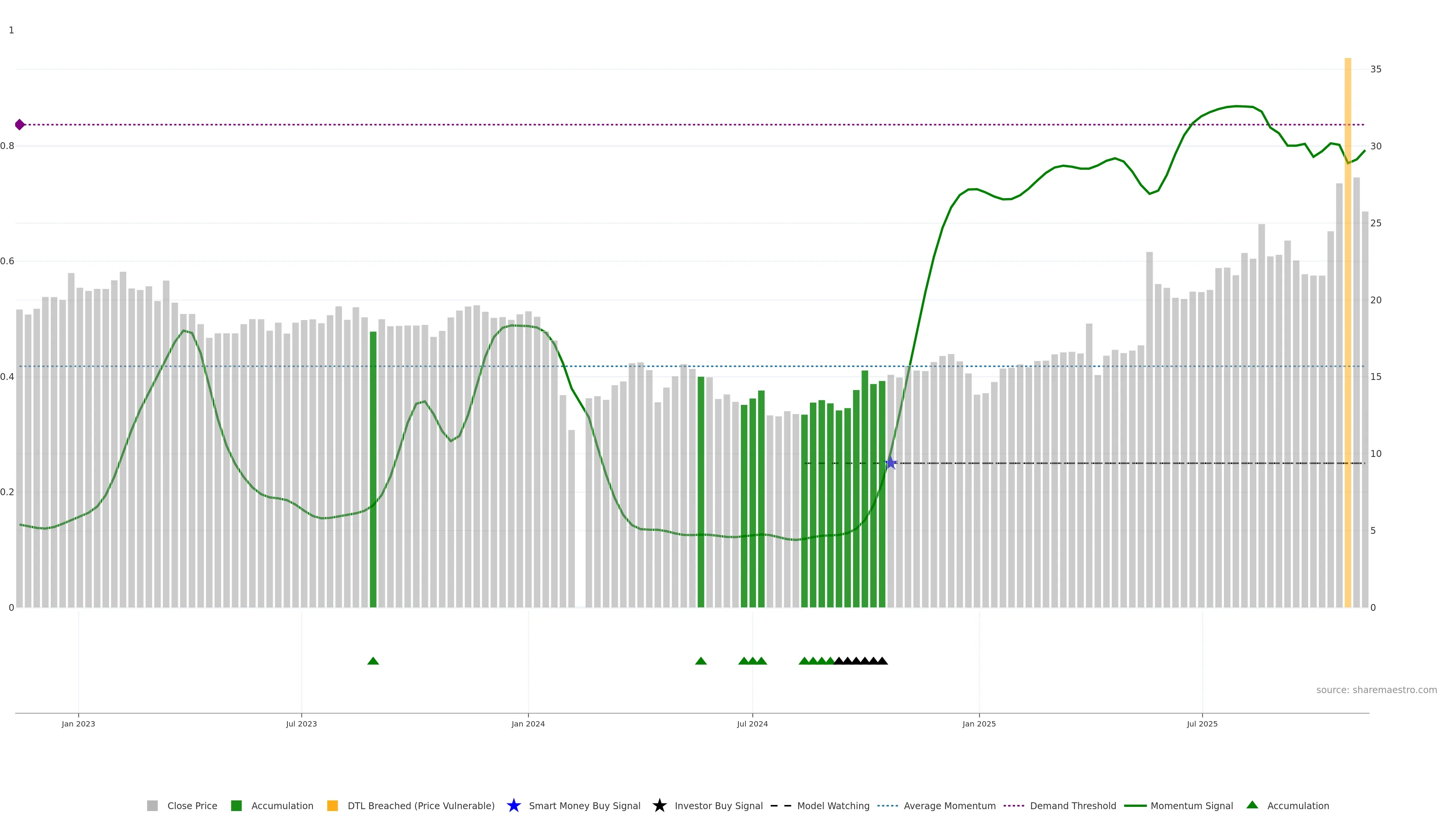This screenshot has height=819, width=1456.
Task: Click the purple diamond Demand Threshold marker
Action: point(20,124)
